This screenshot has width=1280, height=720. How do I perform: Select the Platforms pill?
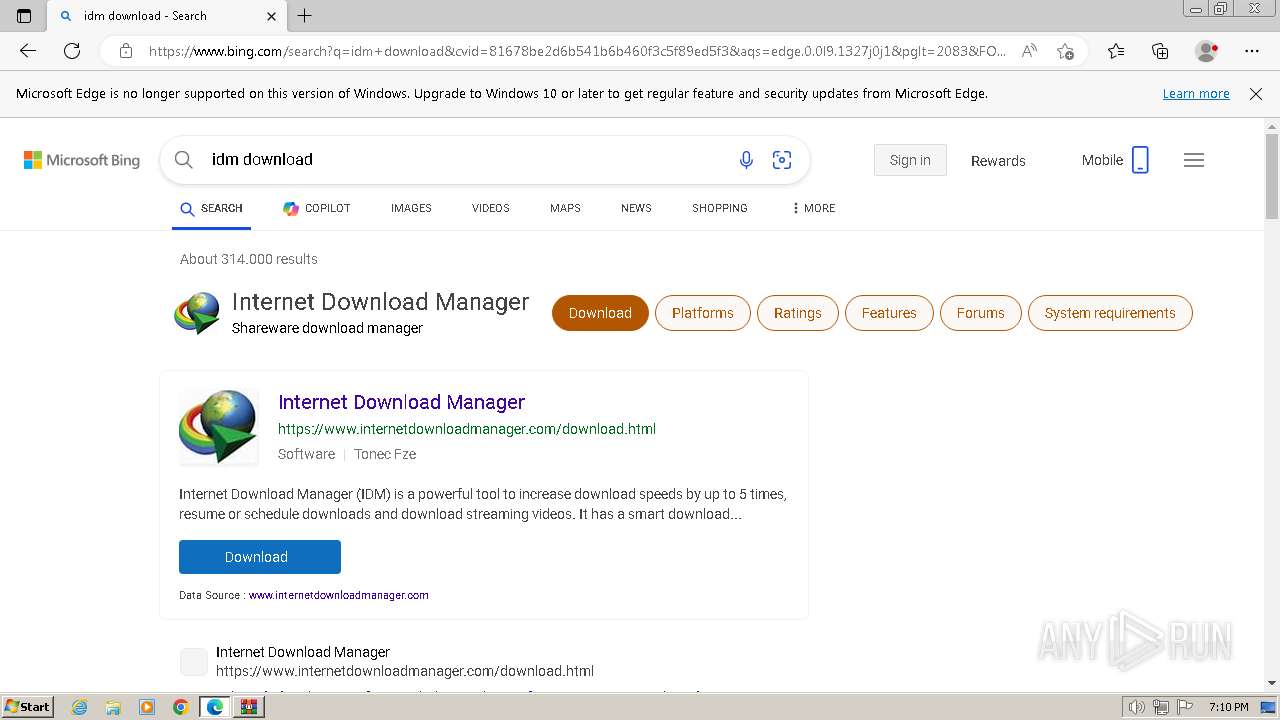(703, 313)
